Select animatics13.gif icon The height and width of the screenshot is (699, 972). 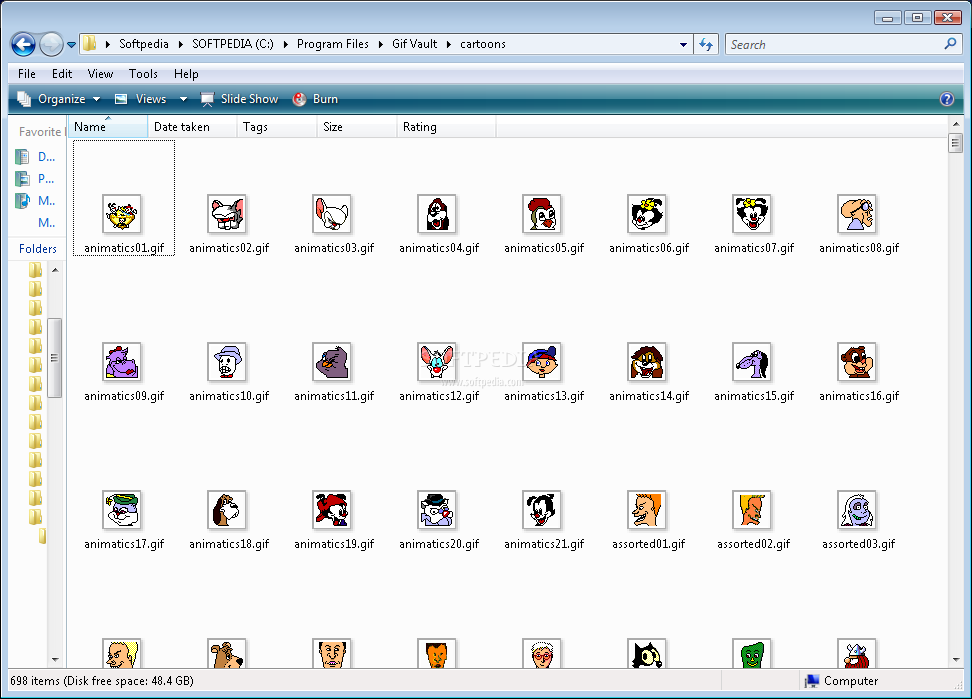coord(542,362)
